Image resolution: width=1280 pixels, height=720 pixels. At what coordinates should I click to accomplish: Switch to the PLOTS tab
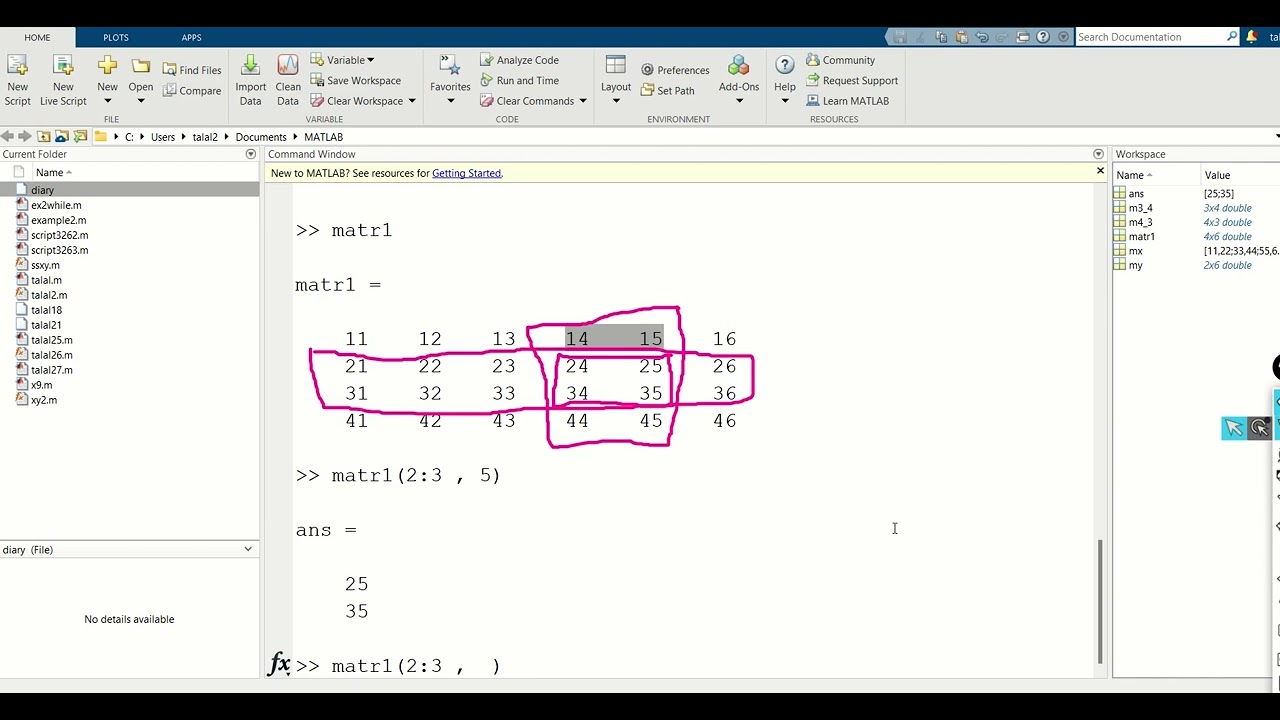click(x=116, y=37)
